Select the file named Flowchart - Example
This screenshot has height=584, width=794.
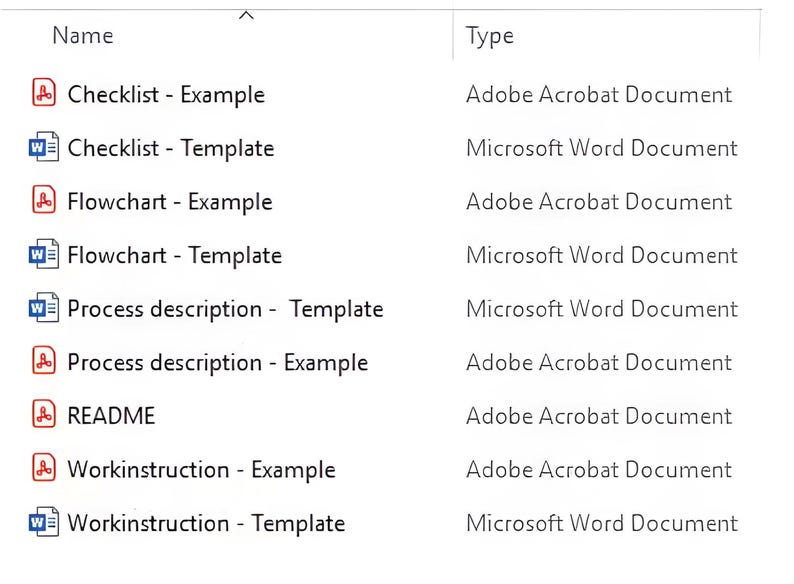tap(170, 202)
